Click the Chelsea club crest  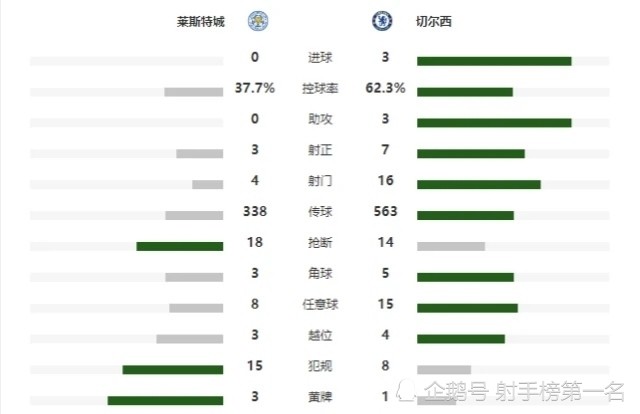pos(382,21)
